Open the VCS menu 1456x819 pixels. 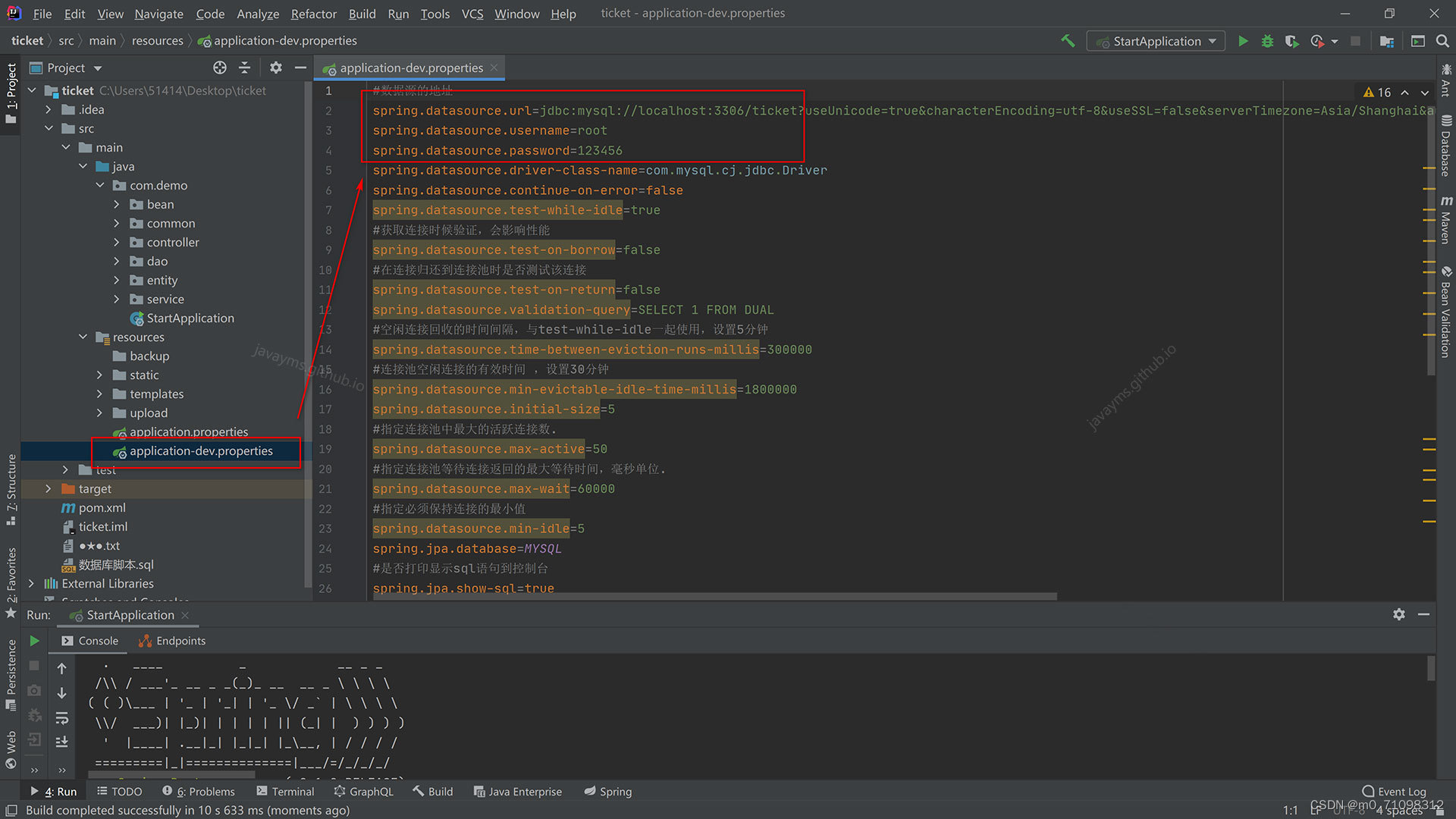point(472,14)
